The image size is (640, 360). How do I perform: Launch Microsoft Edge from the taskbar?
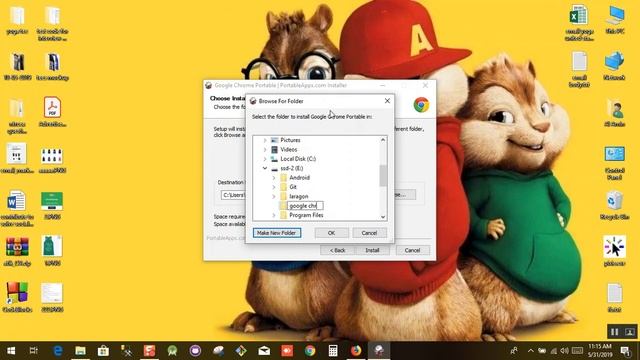tap(58, 351)
